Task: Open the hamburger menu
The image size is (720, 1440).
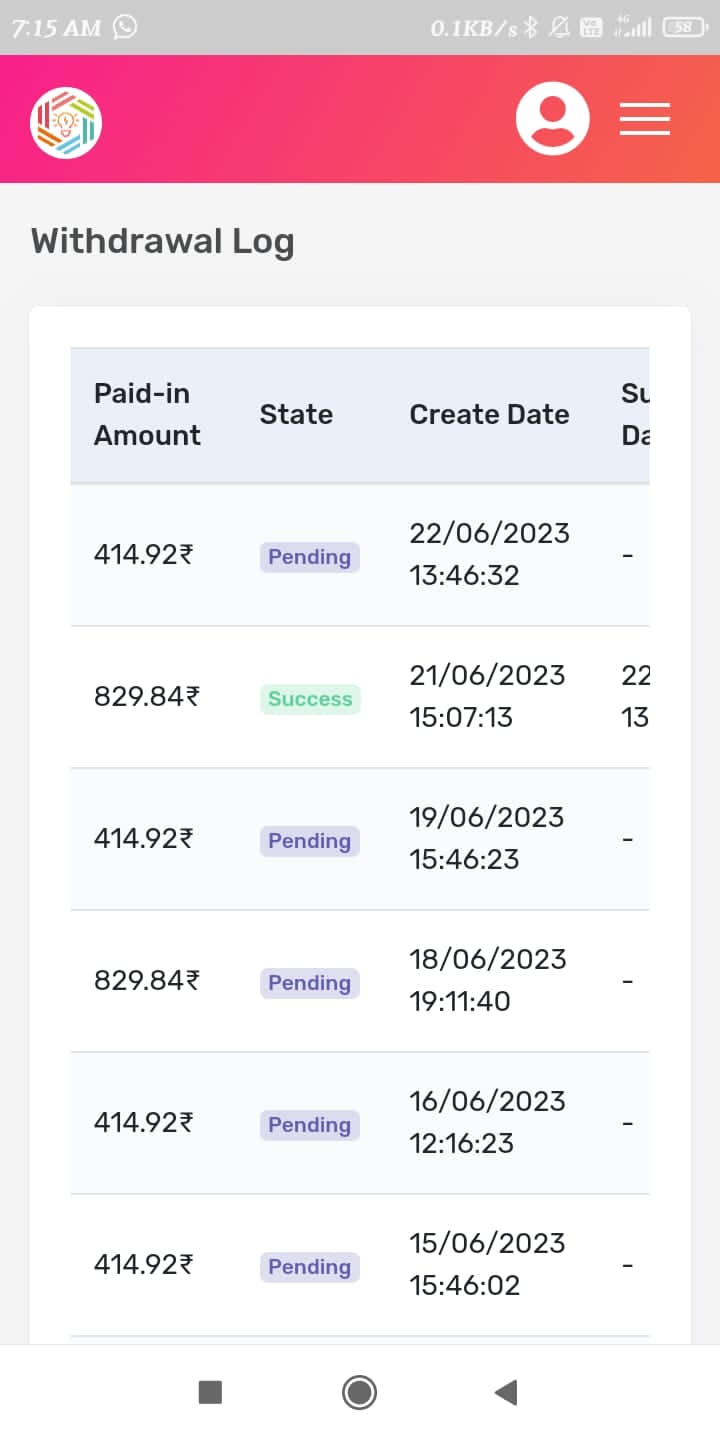Action: pyautogui.click(x=645, y=119)
